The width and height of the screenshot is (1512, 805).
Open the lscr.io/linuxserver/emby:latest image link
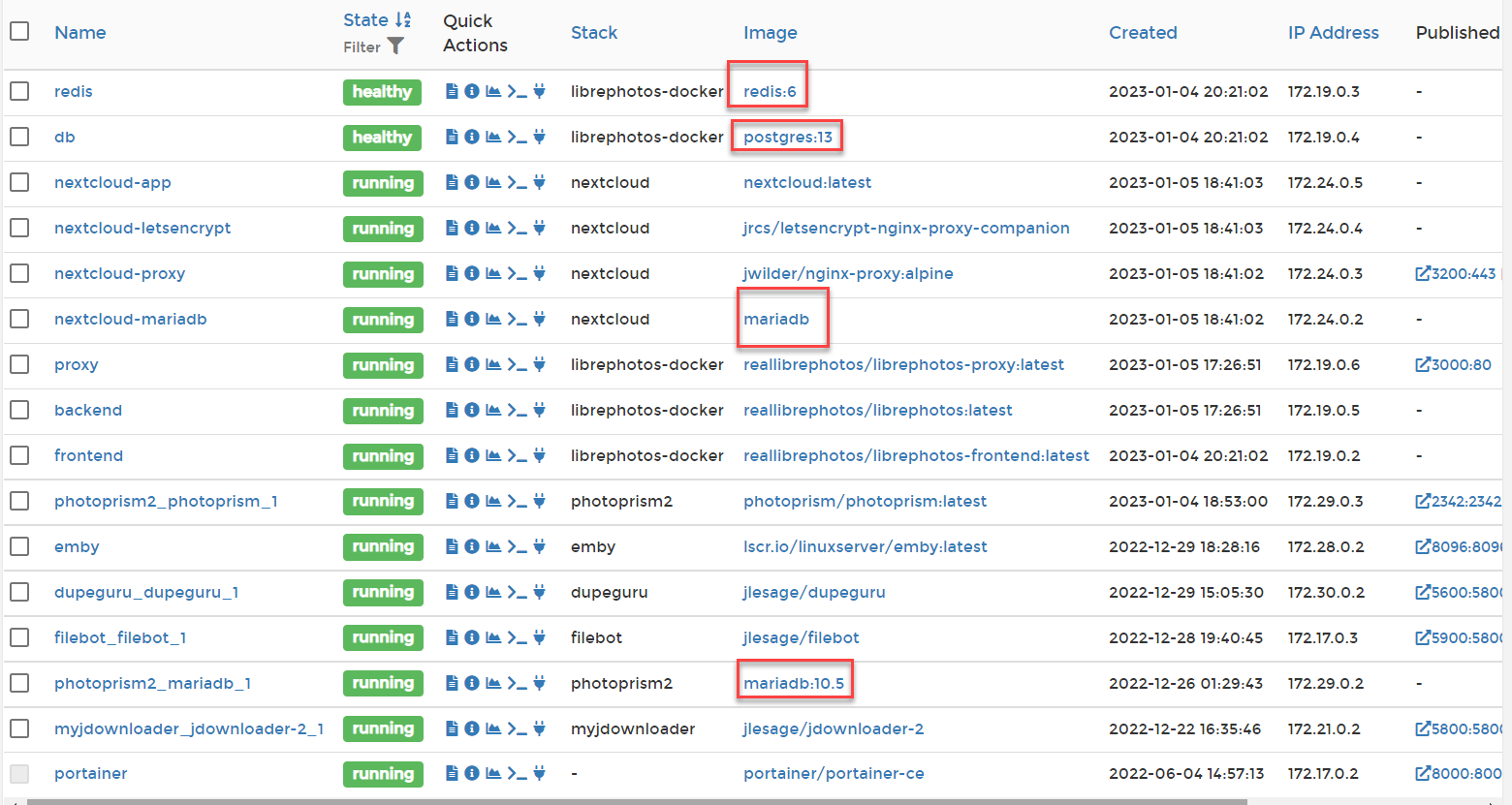click(x=866, y=546)
